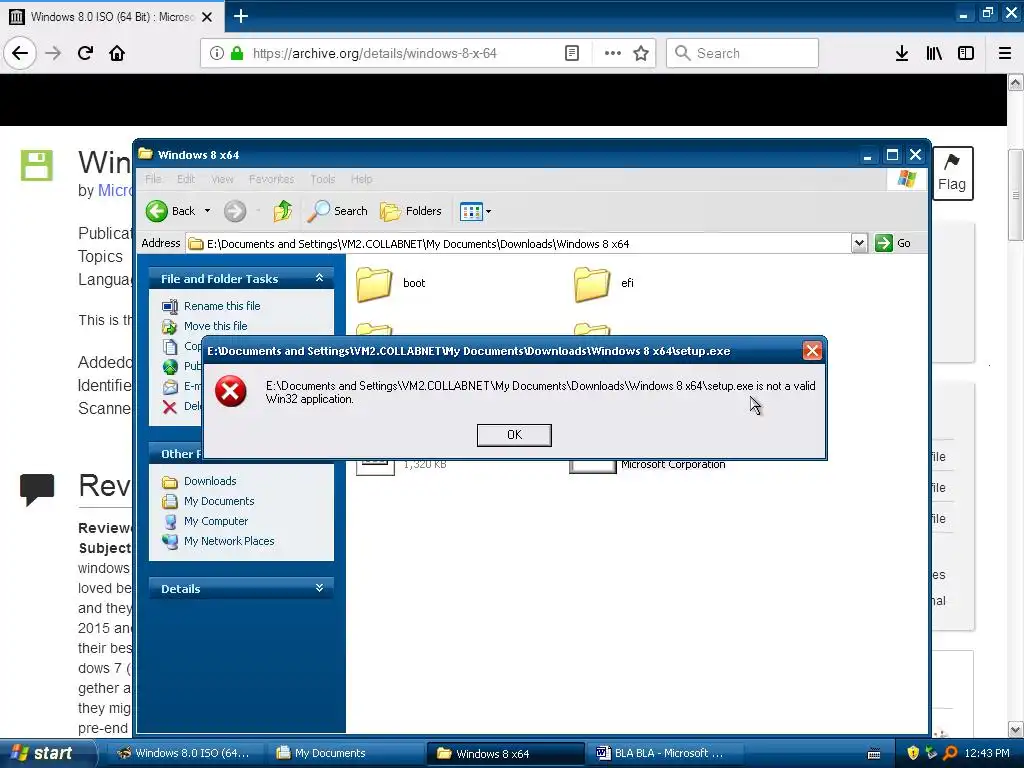Open the Favorites menu in Explorer
The height and width of the screenshot is (768, 1024).
pyautogui.click(x=271, y=179)
